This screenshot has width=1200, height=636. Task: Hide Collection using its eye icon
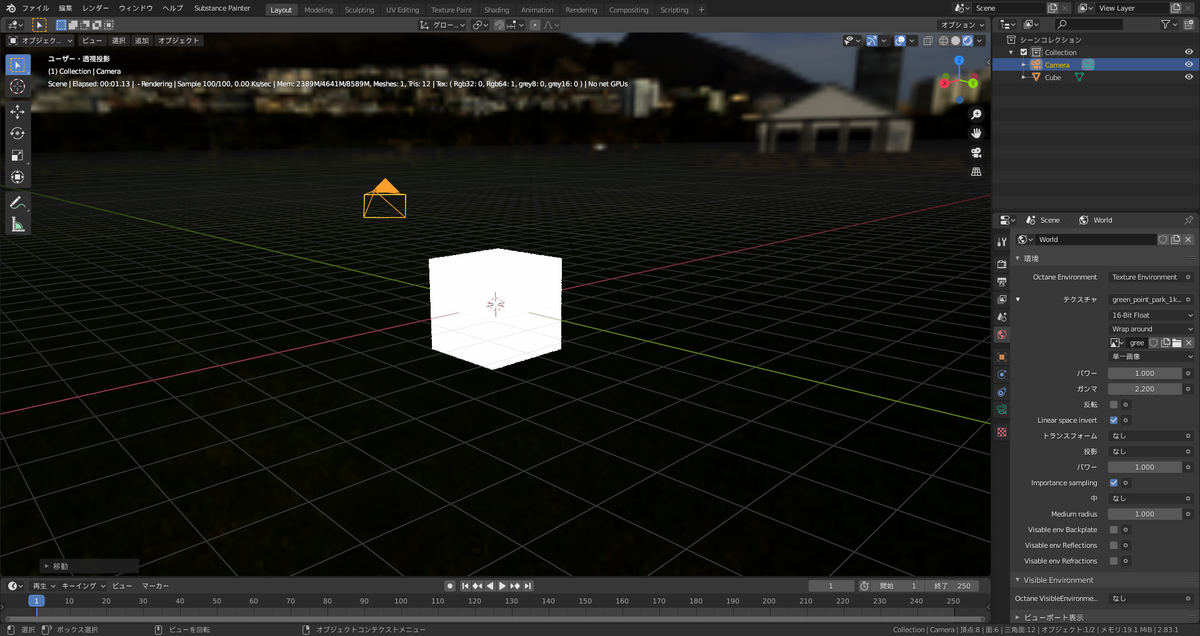1188,52
